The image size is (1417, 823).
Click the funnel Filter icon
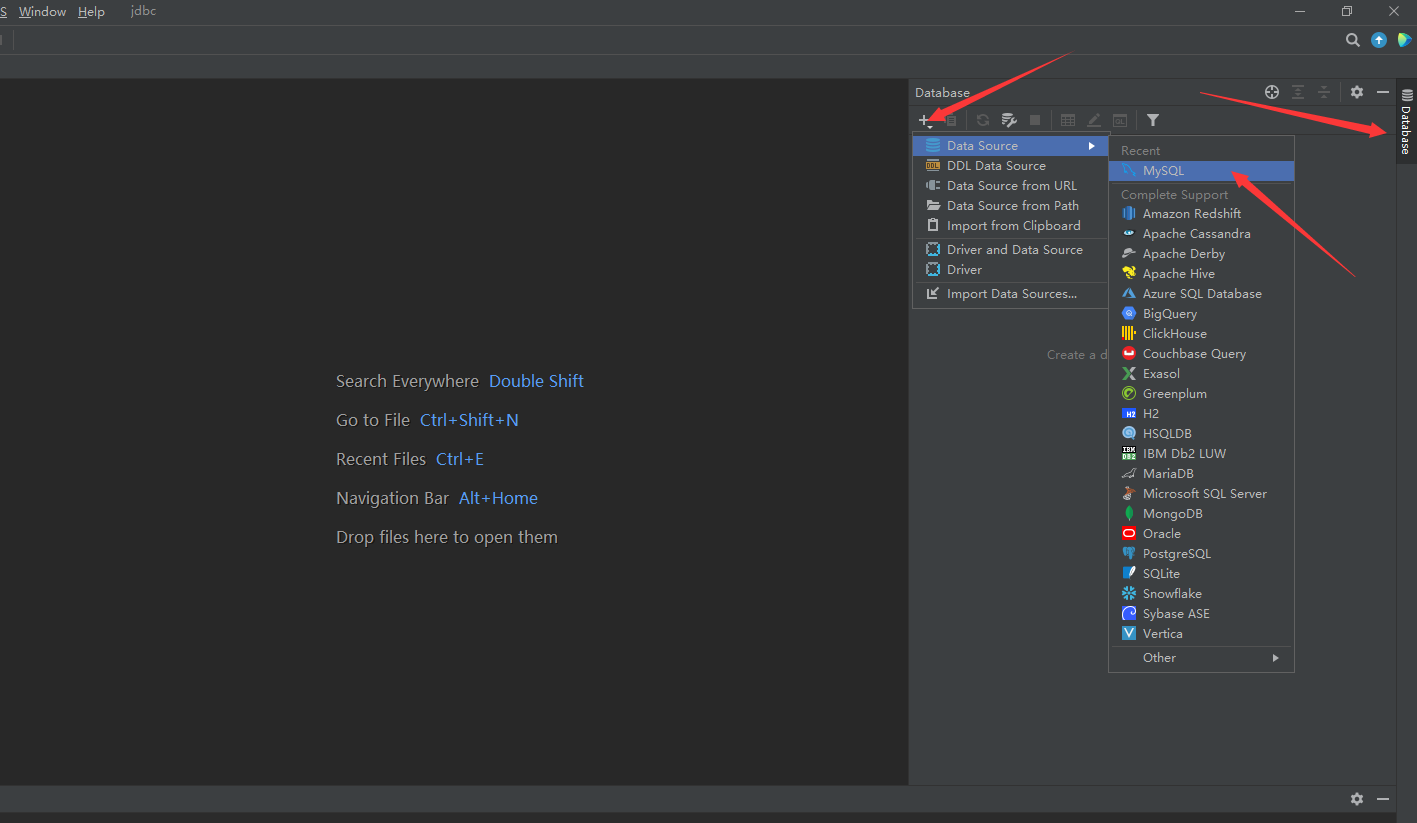coord(1153,120)
